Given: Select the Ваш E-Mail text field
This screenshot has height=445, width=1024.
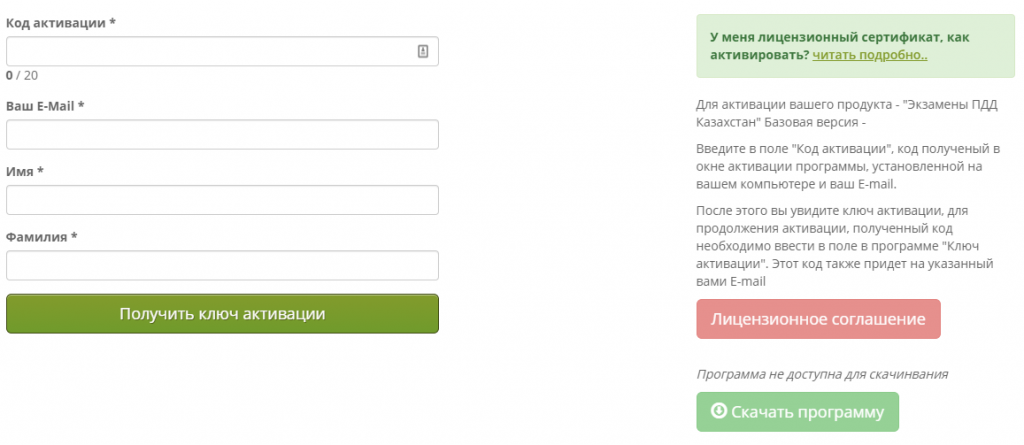Looking at the screenshot, I should (x=222, y=135).
